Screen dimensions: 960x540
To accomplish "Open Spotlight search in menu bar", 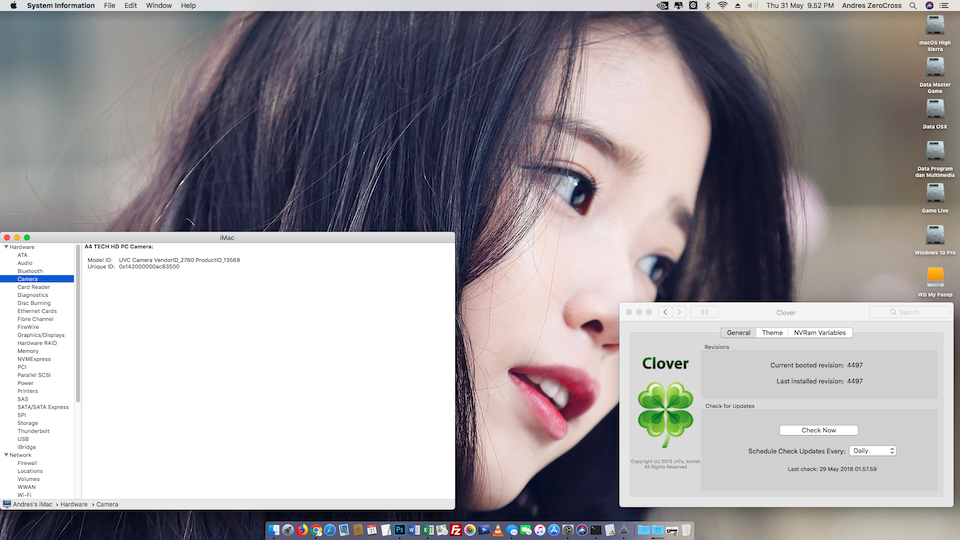I will [x=913, y=6].
